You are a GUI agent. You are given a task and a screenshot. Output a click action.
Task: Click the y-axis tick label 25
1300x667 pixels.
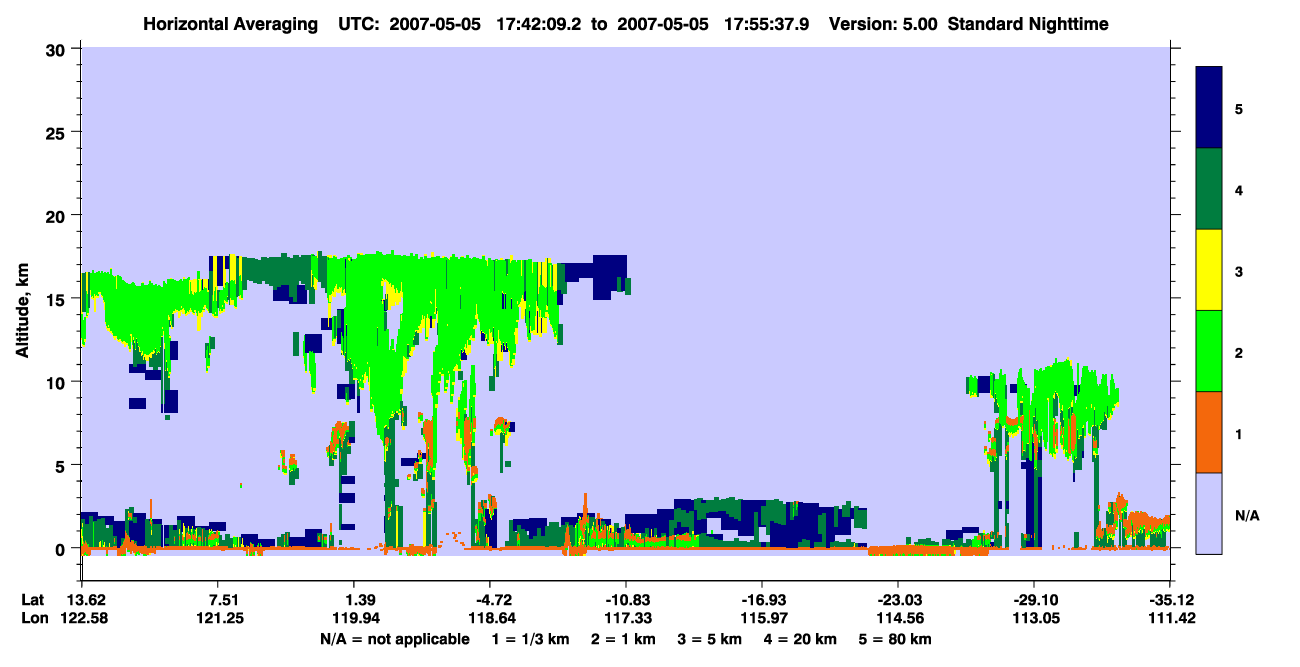point(58,132)
